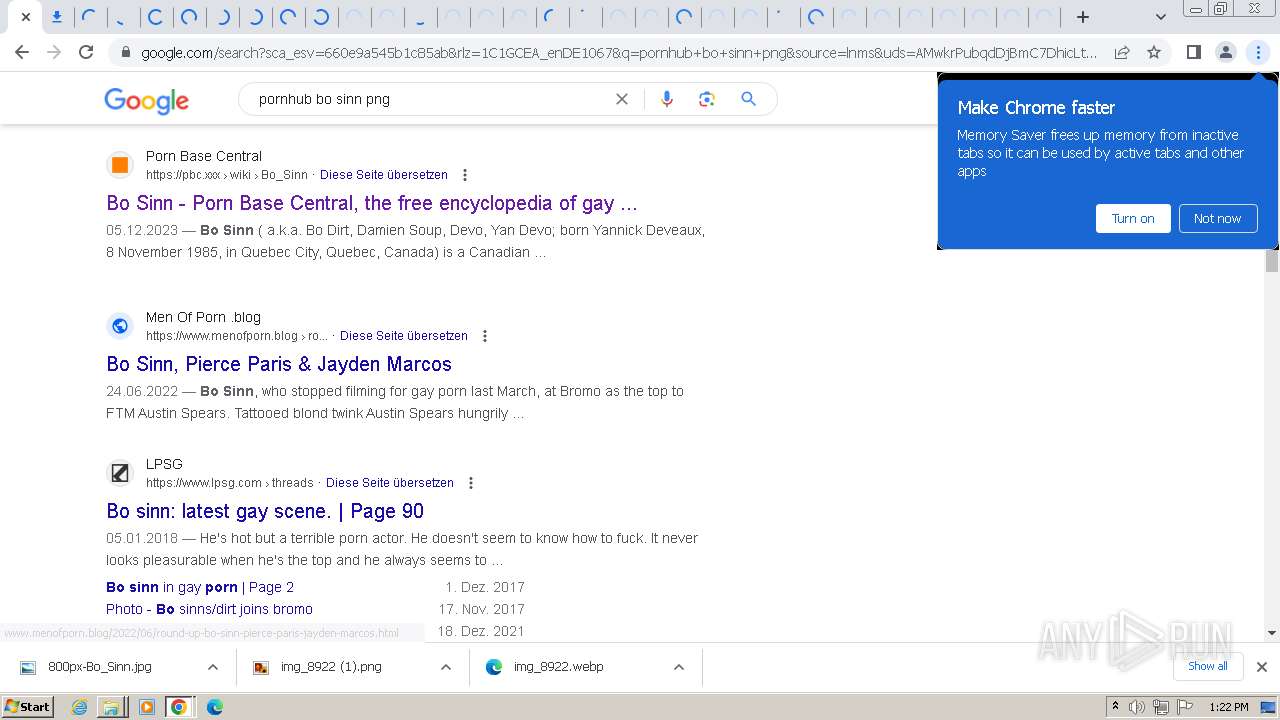Click the Men Of Porn globe favicon
This screenshot has height=720, width=1280.
click(x=120, y=326)
